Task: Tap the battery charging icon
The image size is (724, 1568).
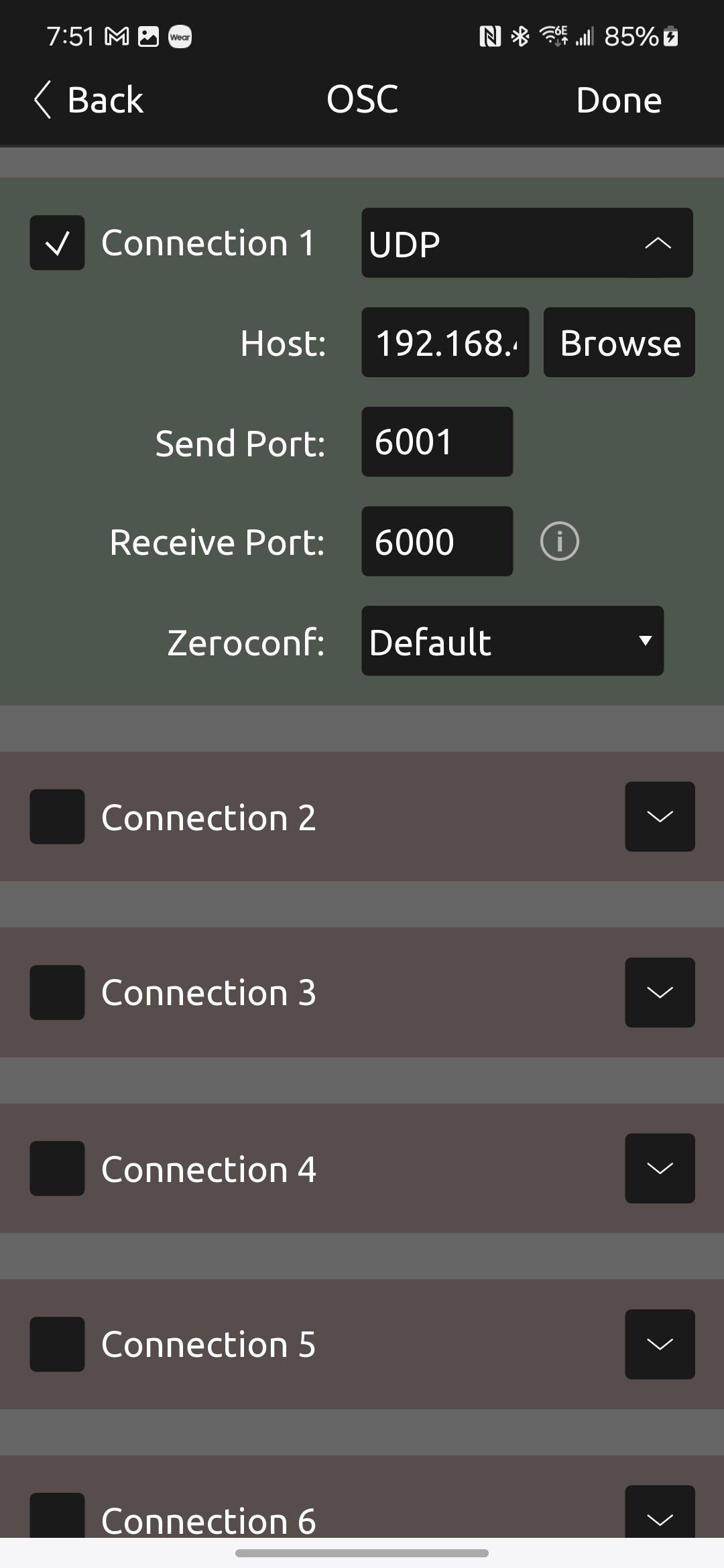Action: 670,36
